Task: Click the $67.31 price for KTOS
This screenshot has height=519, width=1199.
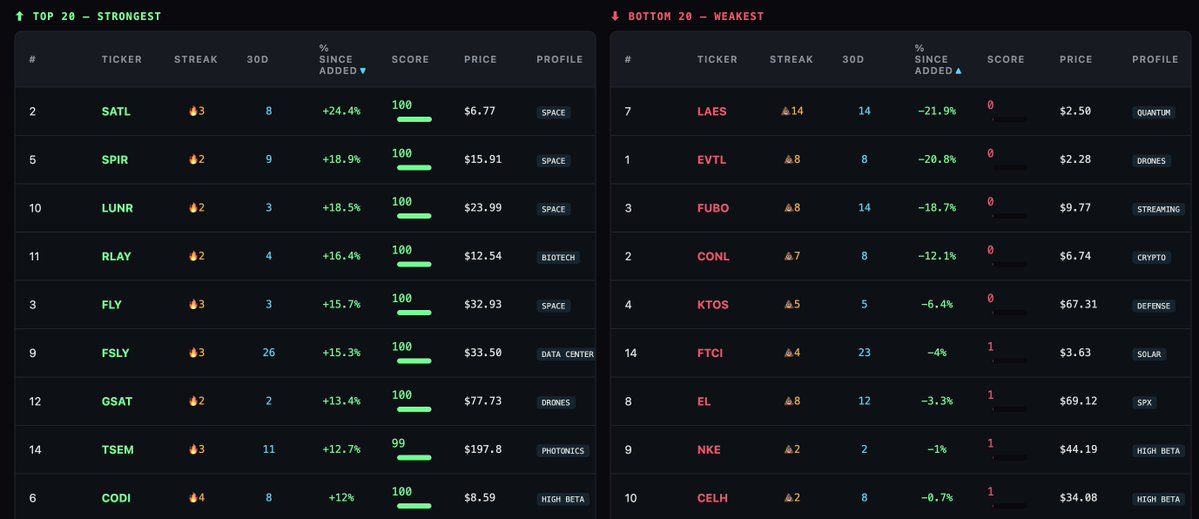Action: click(x=1078, y=303)
